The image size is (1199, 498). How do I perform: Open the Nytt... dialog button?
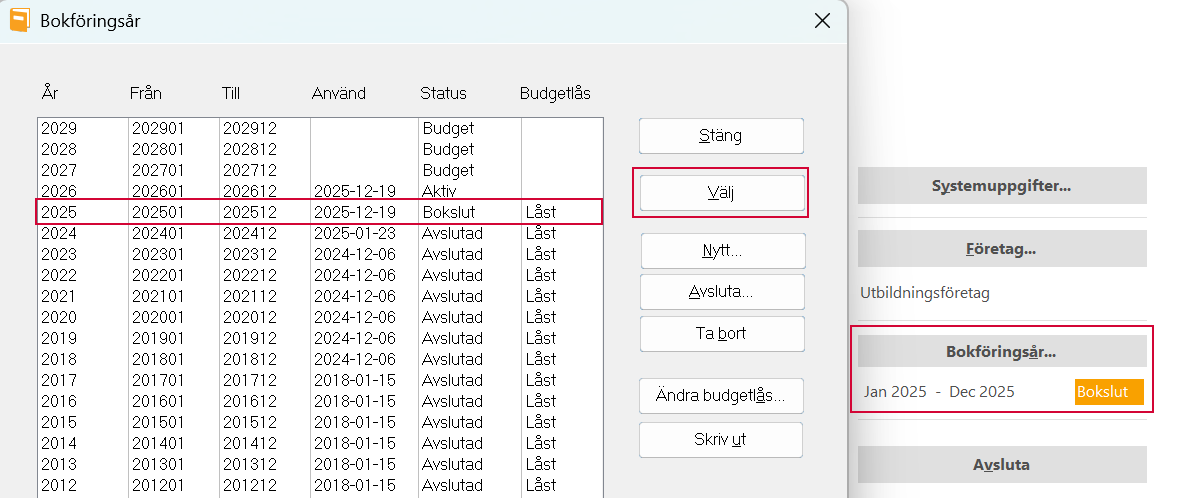click(721, 251)
